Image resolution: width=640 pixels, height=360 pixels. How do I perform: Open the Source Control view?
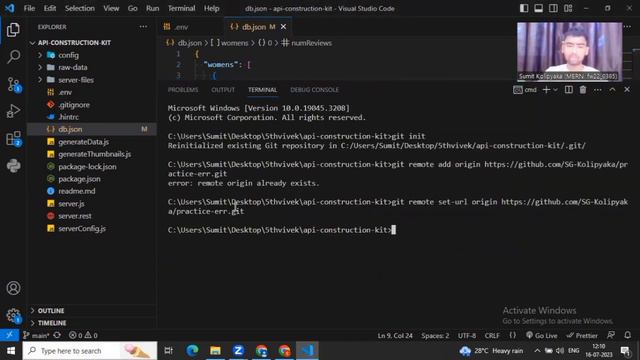pos(13,84)
